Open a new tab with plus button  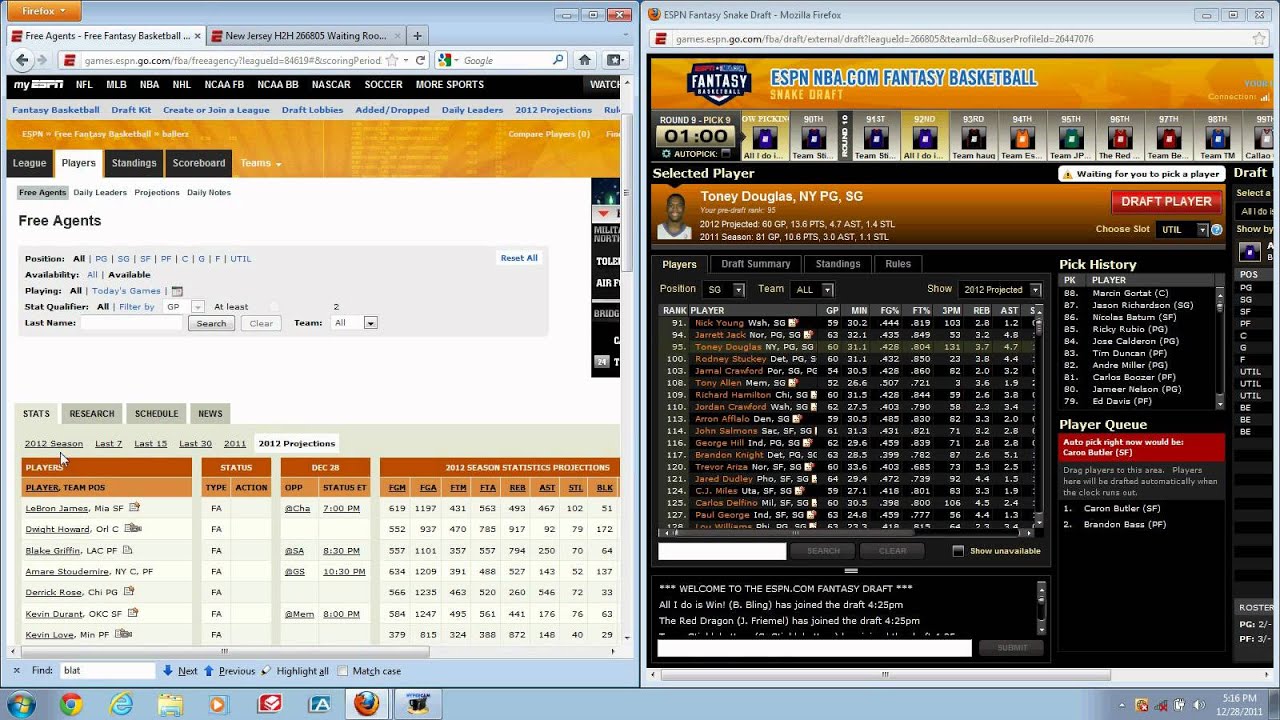coord(417,35)
